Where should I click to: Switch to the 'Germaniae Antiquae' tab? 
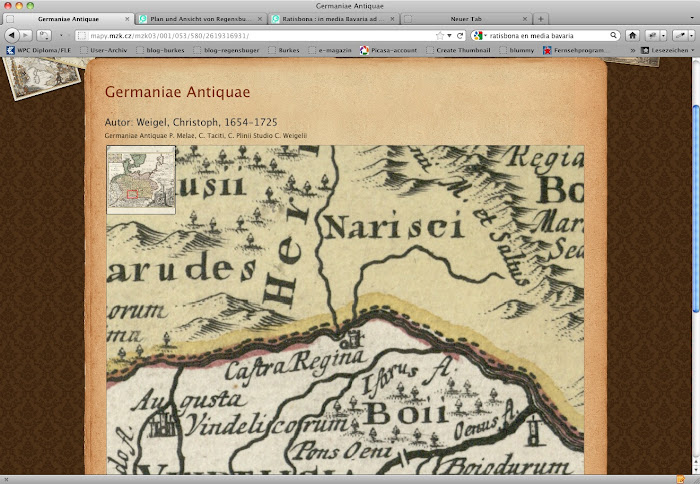coord(68,19)
